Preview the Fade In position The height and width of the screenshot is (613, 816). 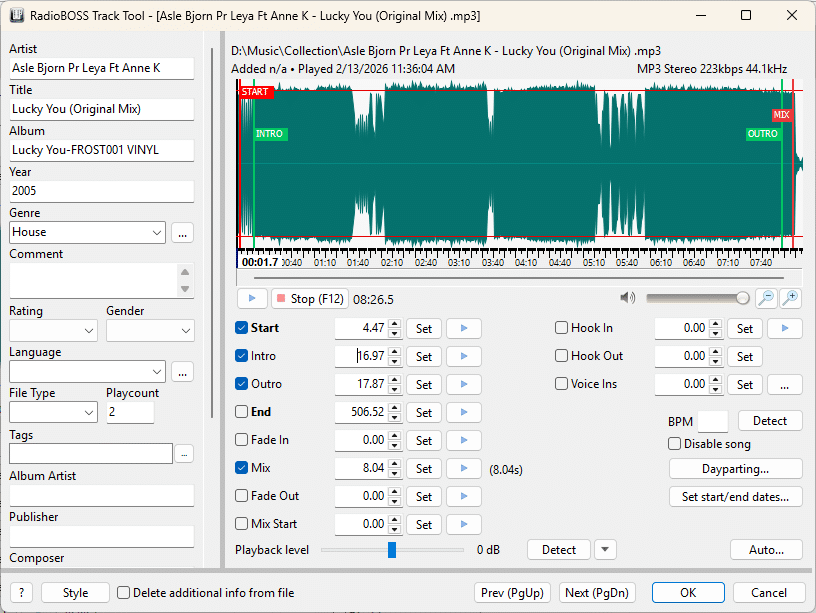(x=464, y=440)
